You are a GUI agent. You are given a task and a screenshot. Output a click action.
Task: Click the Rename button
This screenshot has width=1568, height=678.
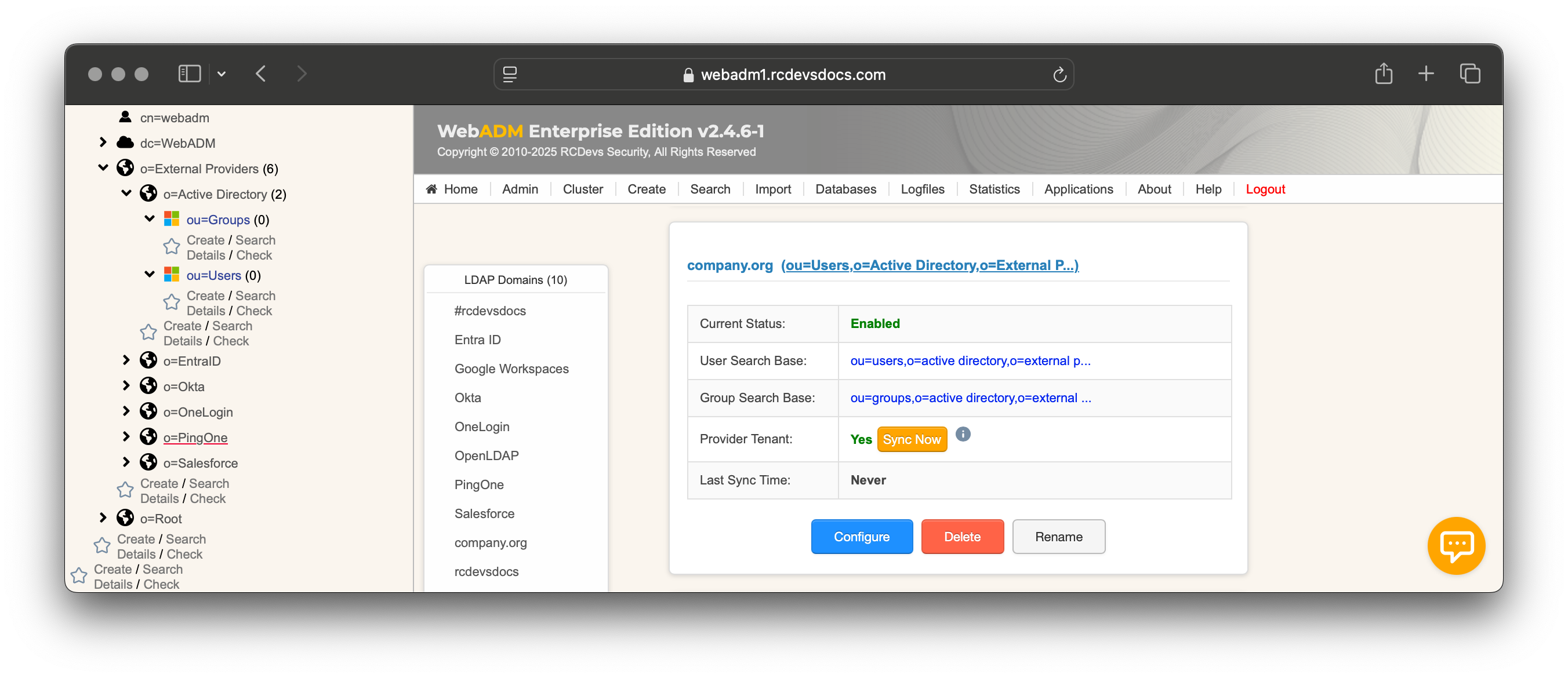point(1058,537)
